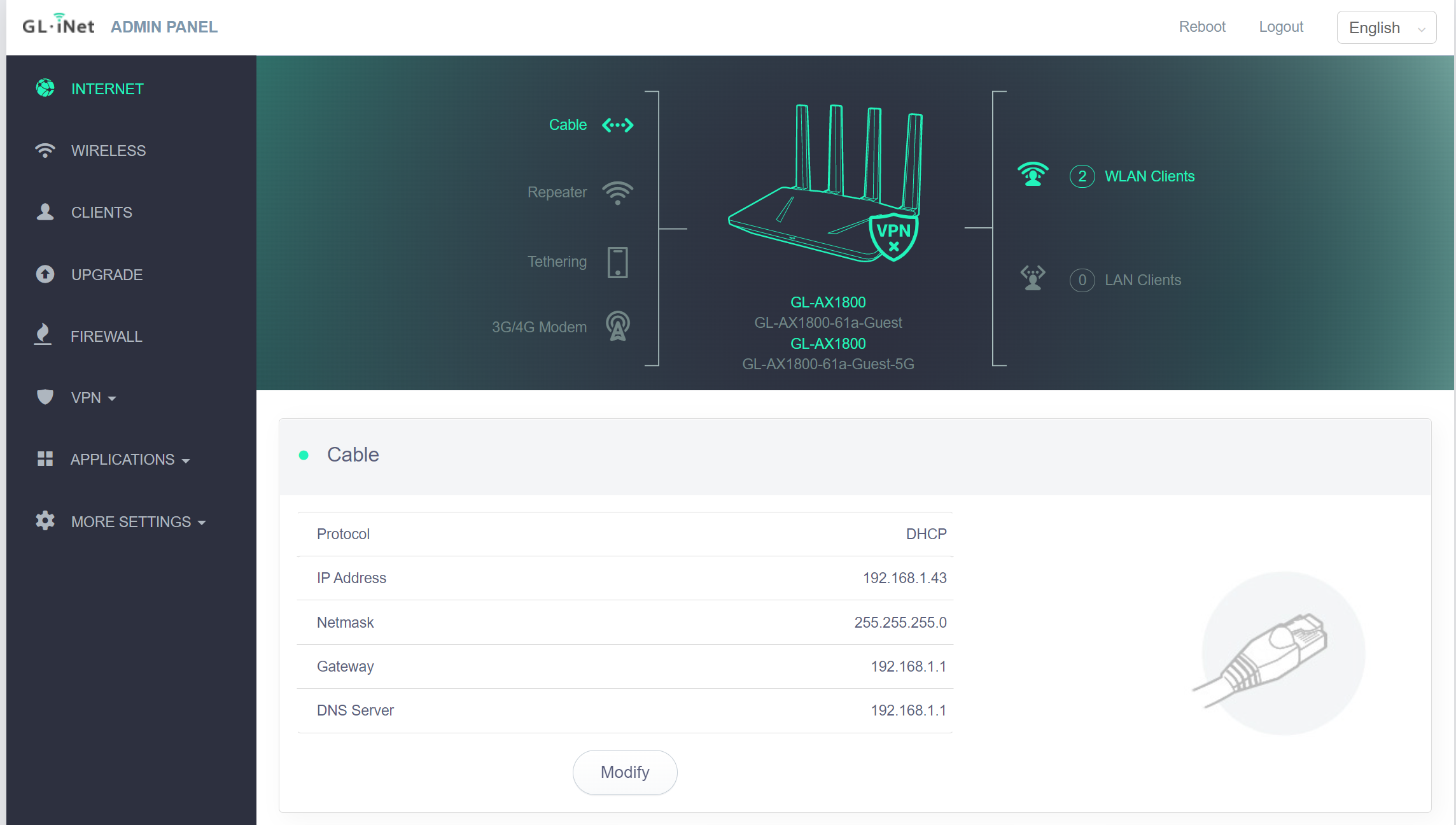Click the GL.iNet logo
The image size is (1456, 825).
(x=59, y=24)
